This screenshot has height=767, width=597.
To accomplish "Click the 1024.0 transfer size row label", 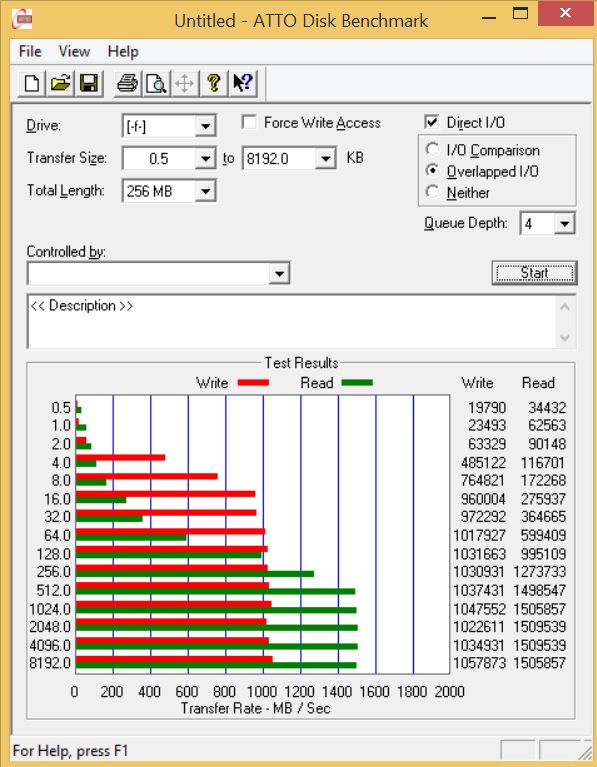I will point(50,609).
